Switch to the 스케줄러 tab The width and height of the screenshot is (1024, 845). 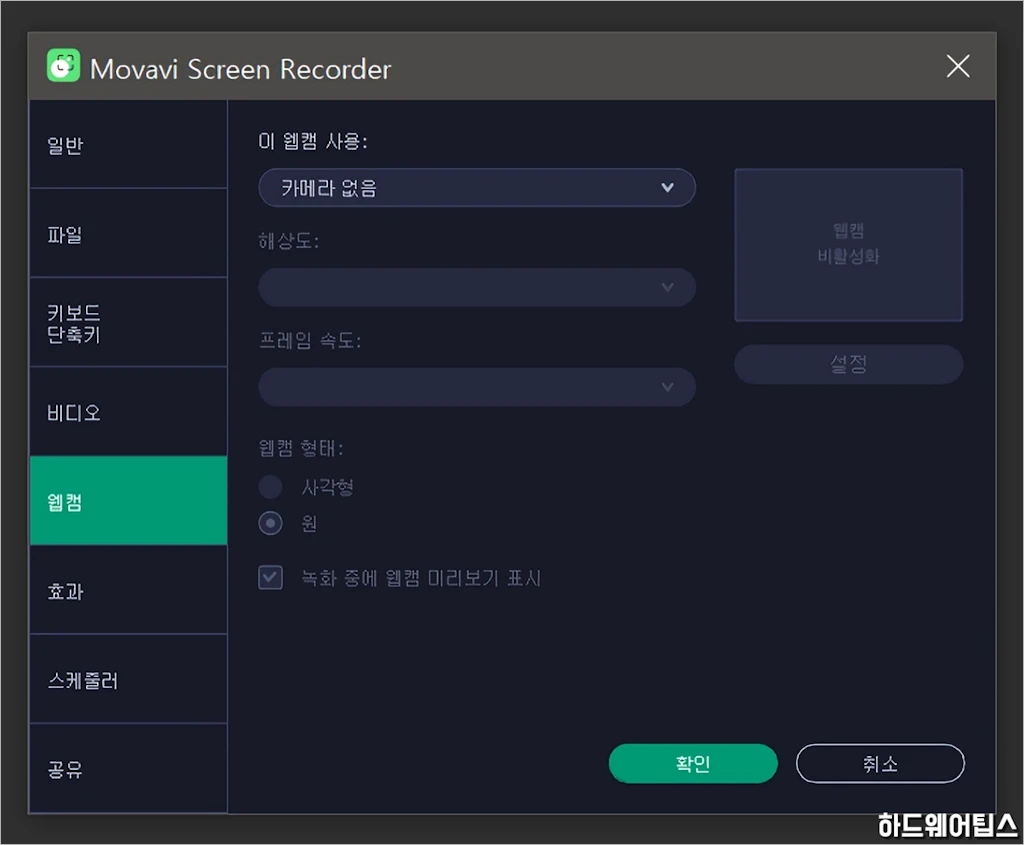coord(128,680)
